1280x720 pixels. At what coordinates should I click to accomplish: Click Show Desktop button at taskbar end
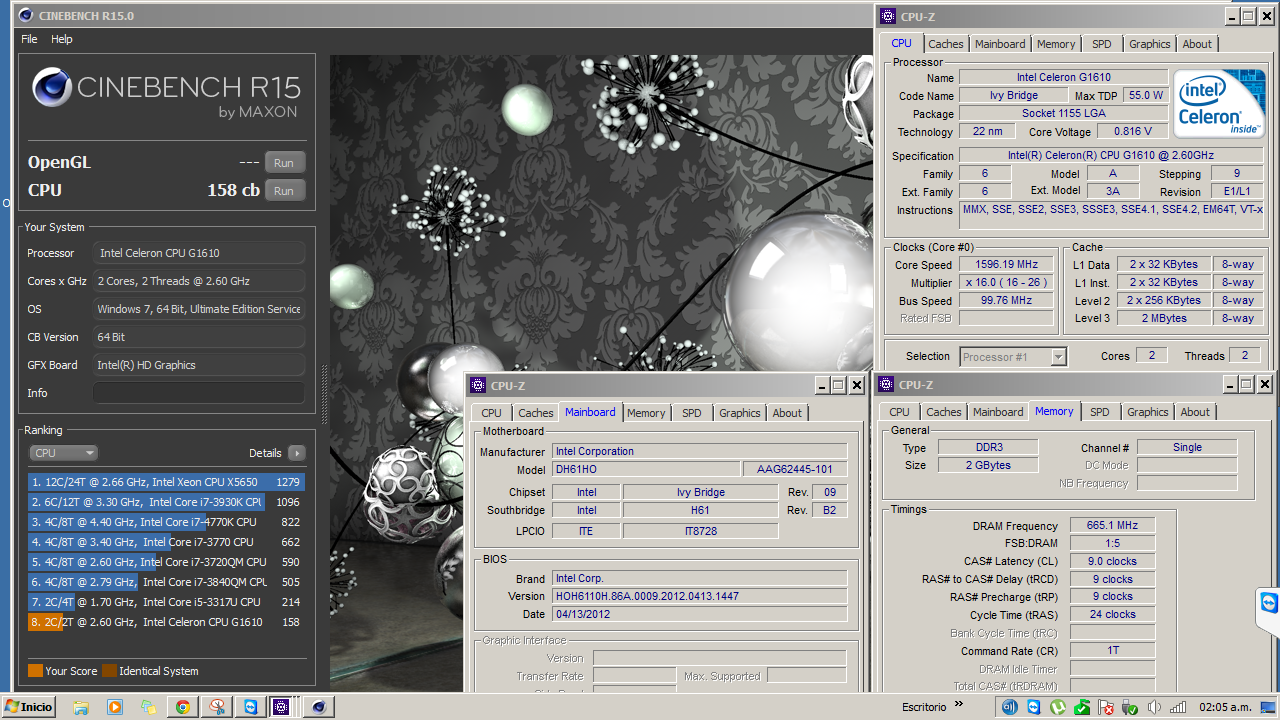click(1268, 707)
